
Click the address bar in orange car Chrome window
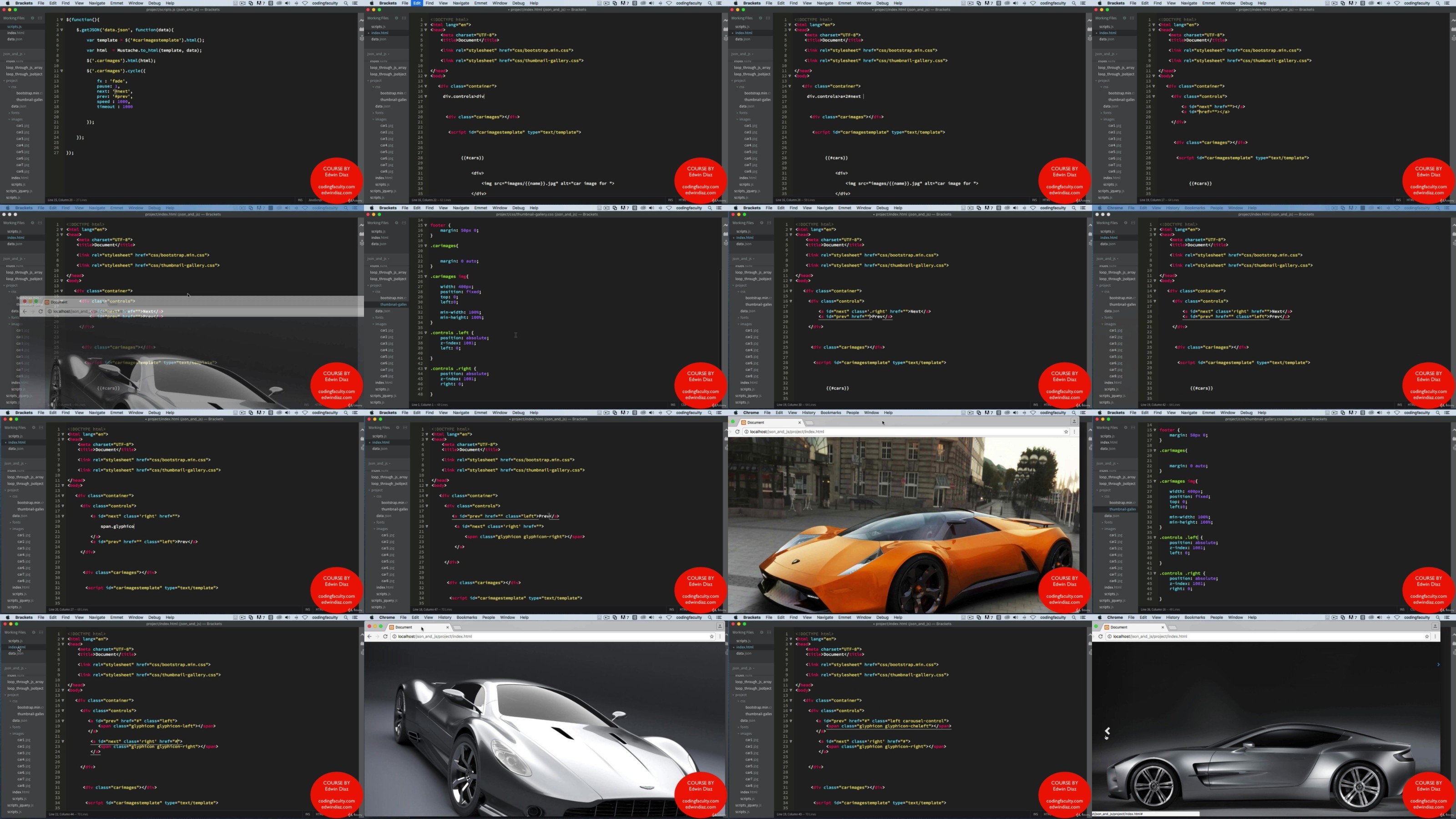905,432
